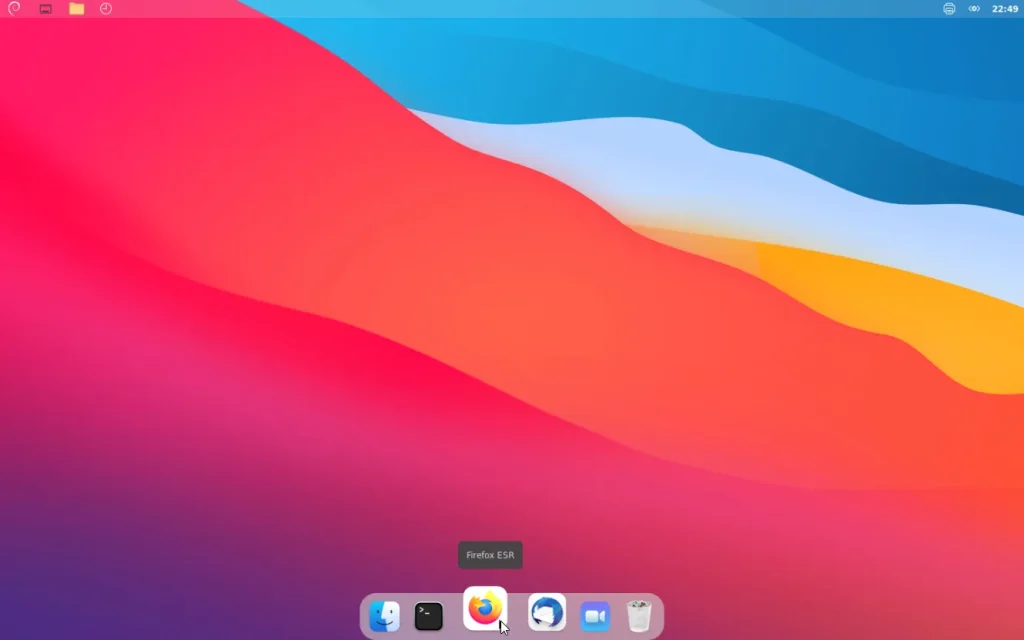The width and height of the screenshot is (1024, 640).
Task: Open Thunderbird mail from the dock
Action: (x=547, y=612)
